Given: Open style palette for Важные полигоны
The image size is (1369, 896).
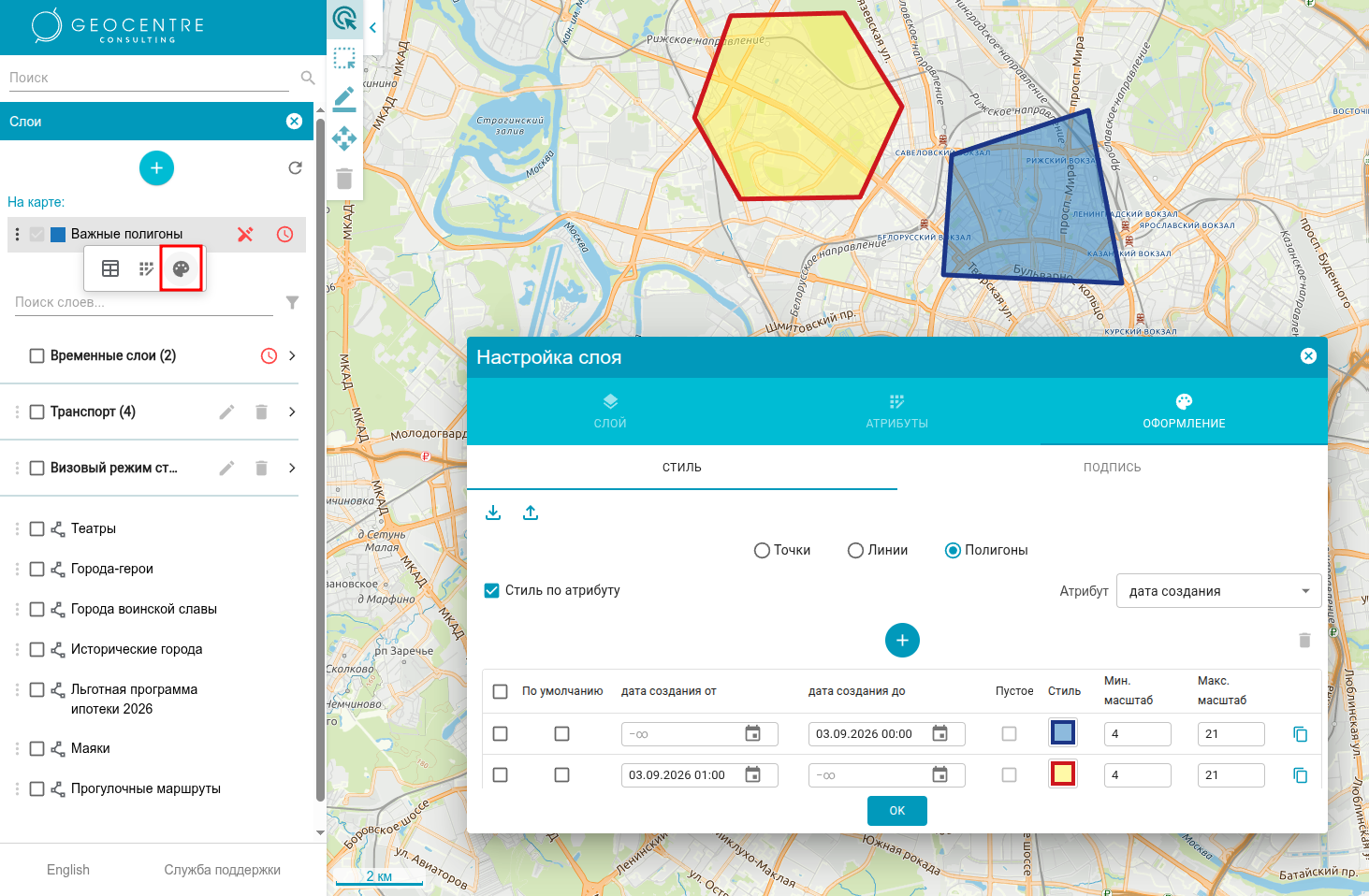Looking at the screenshot, I should pos(182,268).
